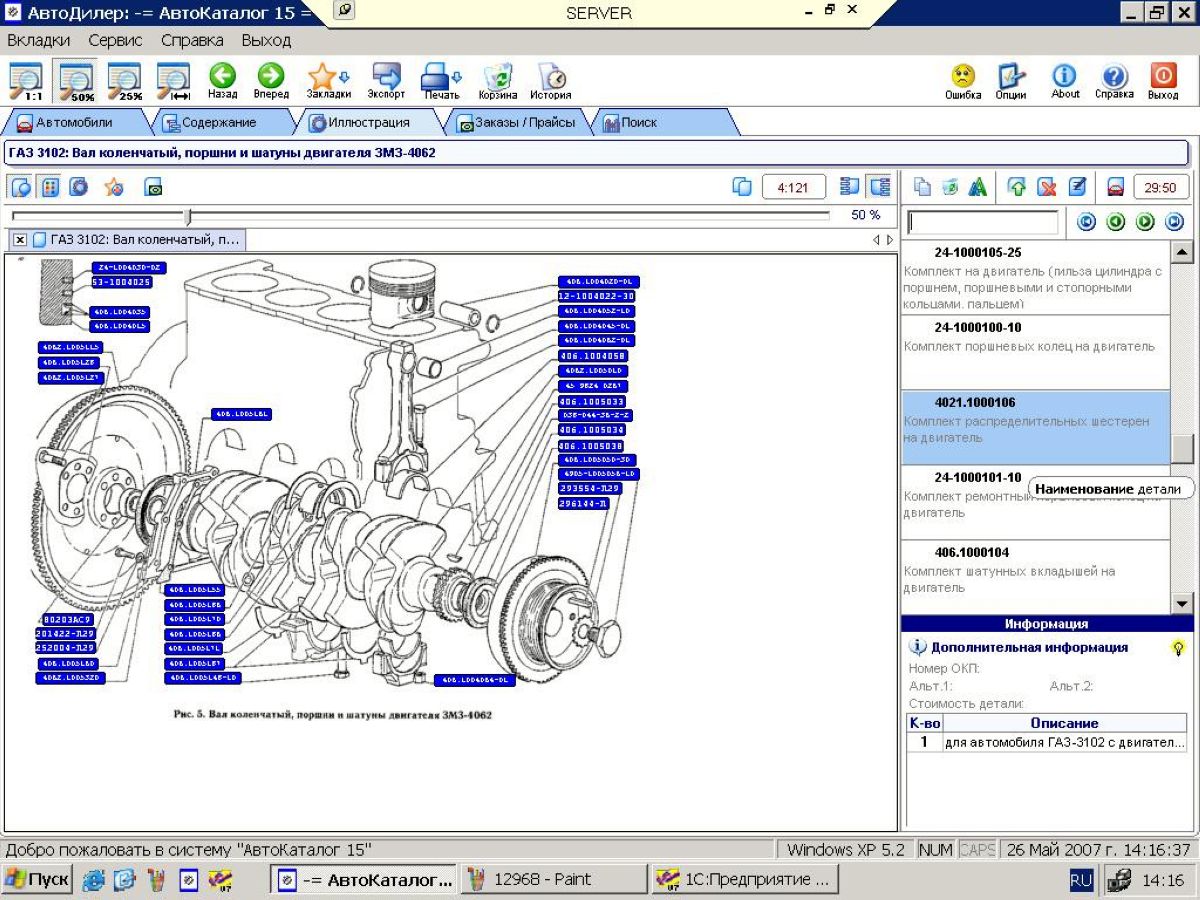The image size is (1200, 900).
Task: Close the ГАЗ 3102 illustration document tab
Action: click(20, 240)
